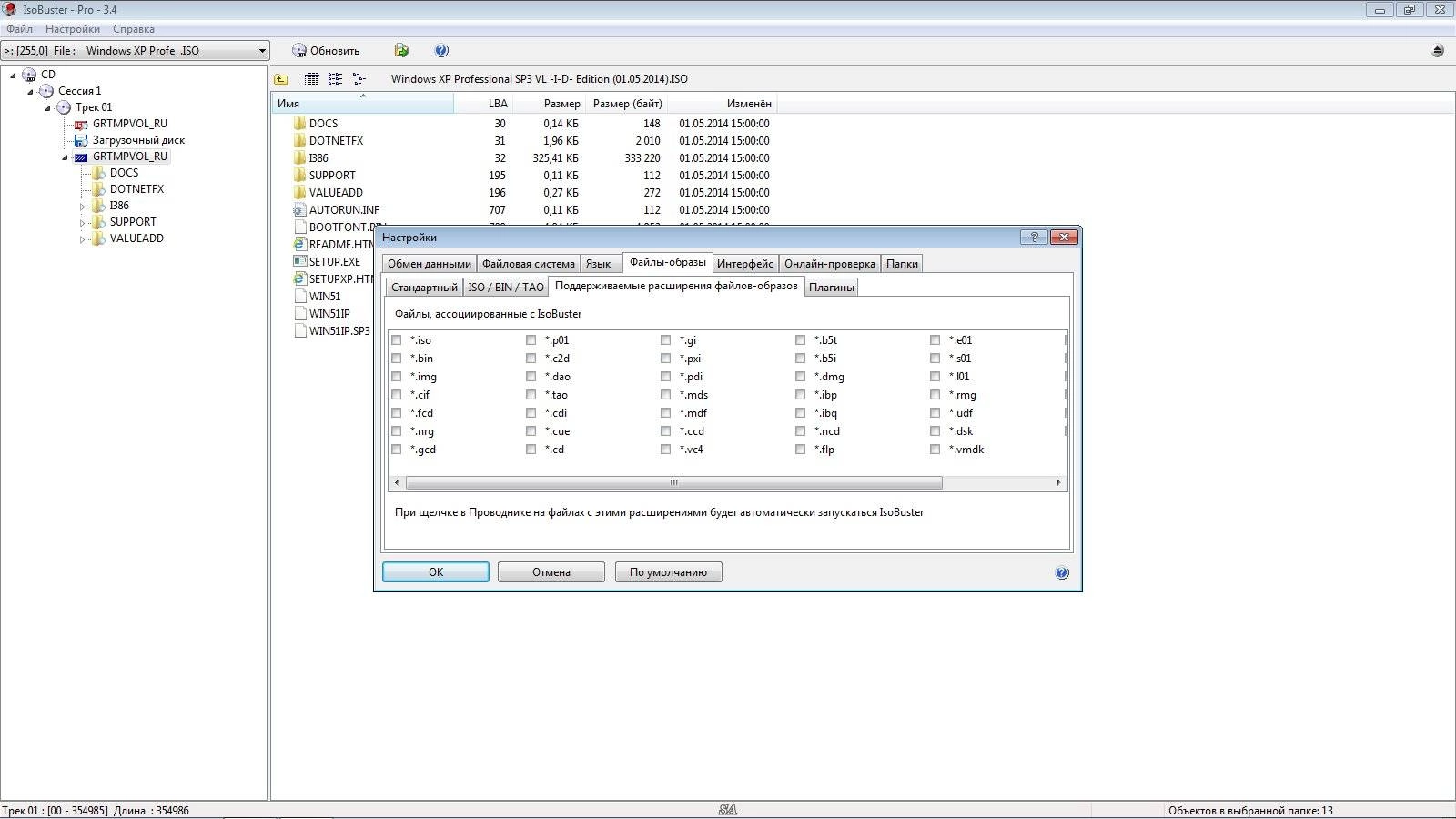1456x819 pixels.
Task: Select WIN51IP file icon
Action: pos(299,313)
